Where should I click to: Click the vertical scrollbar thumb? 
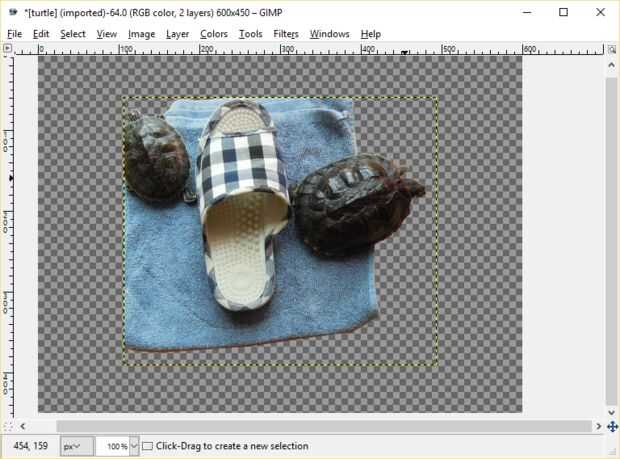click(612, 241)
